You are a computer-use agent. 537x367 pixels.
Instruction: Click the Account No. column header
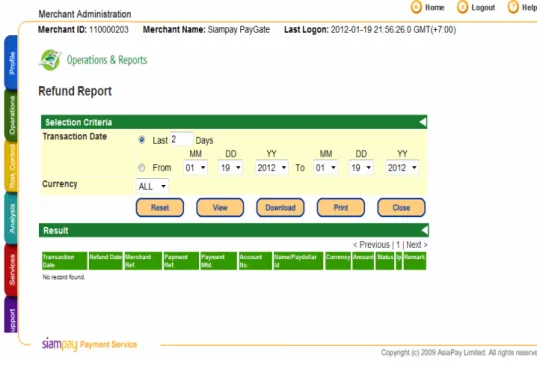(x=255, y=261)
